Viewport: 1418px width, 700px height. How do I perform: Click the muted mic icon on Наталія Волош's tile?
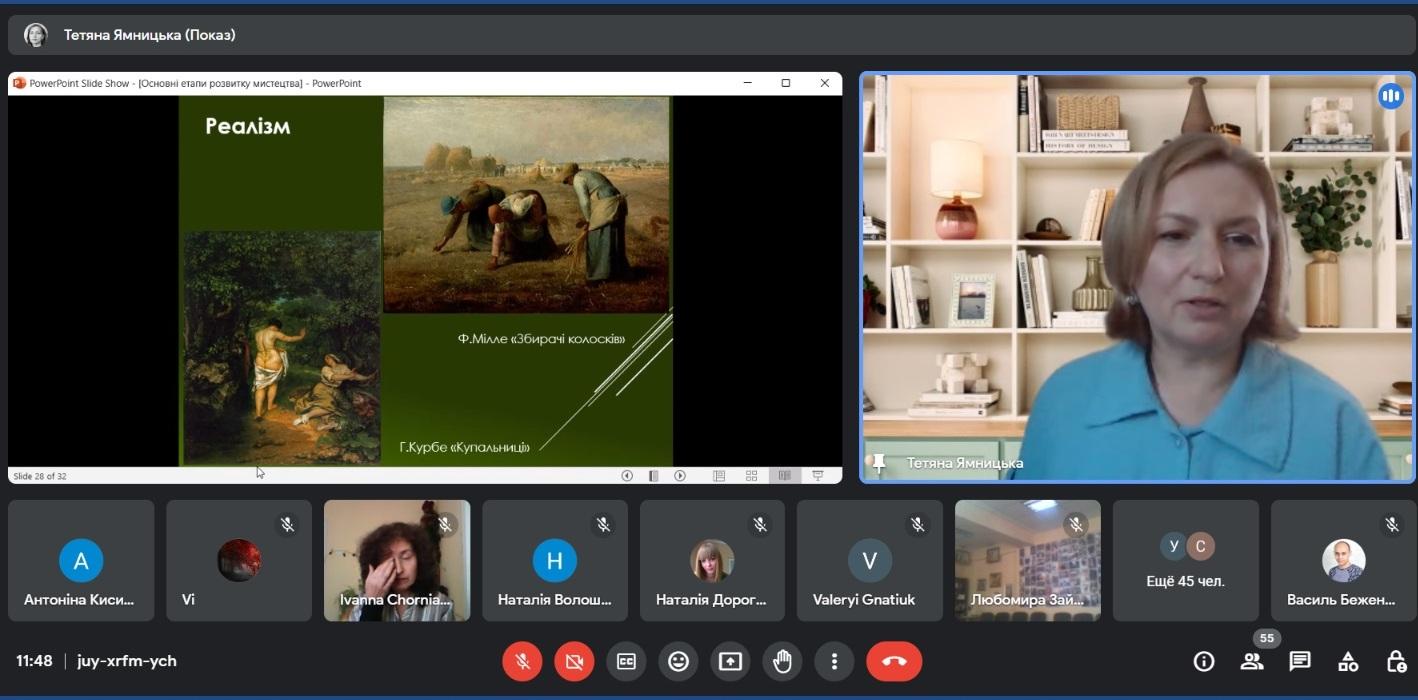click(x=603, y=524)
